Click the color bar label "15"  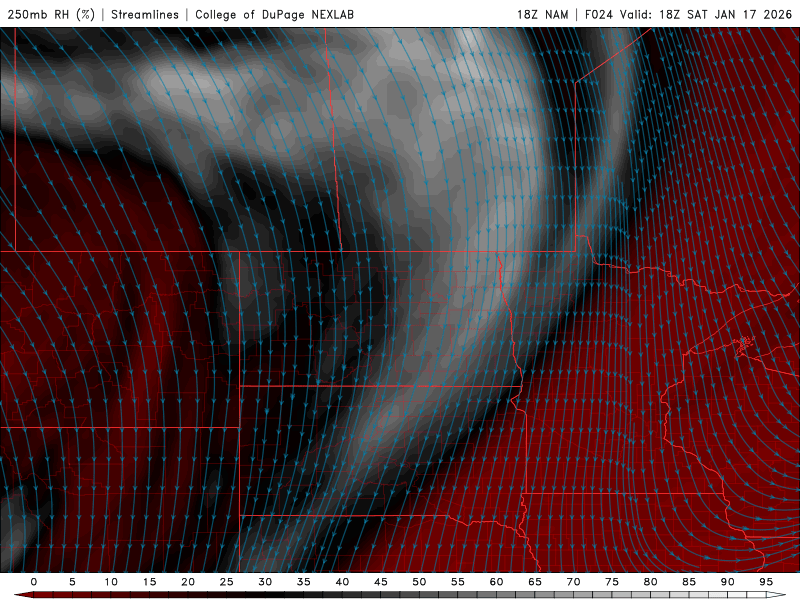(x=149, y=582)
